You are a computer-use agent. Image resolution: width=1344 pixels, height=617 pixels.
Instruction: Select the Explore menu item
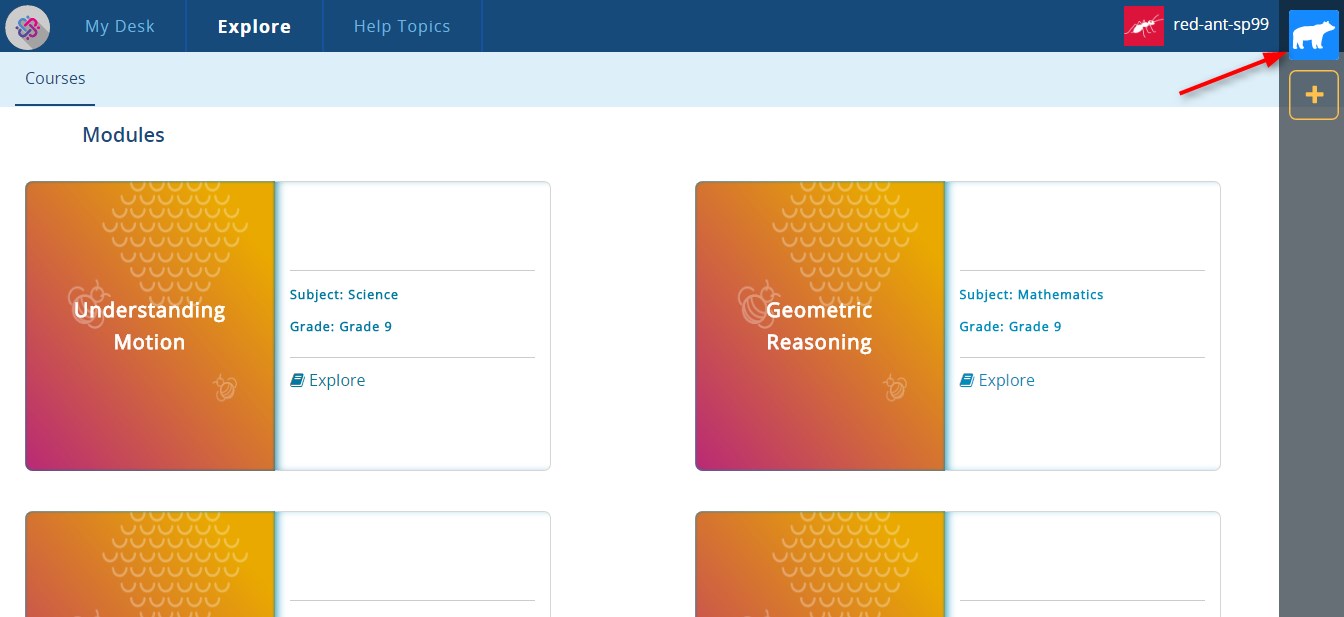[x=254, y=27]
